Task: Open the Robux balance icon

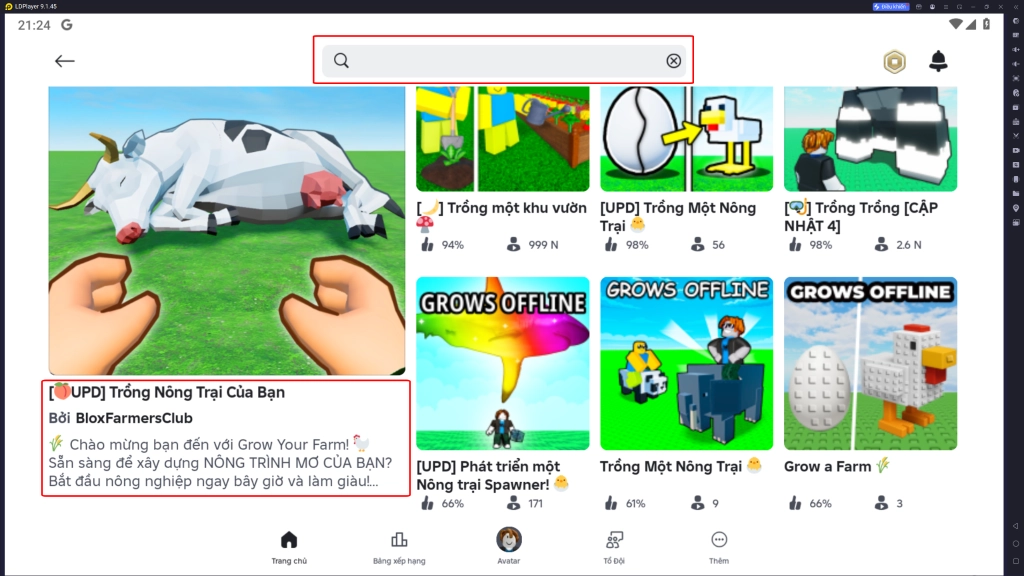Action: click(x=894, y=61)
